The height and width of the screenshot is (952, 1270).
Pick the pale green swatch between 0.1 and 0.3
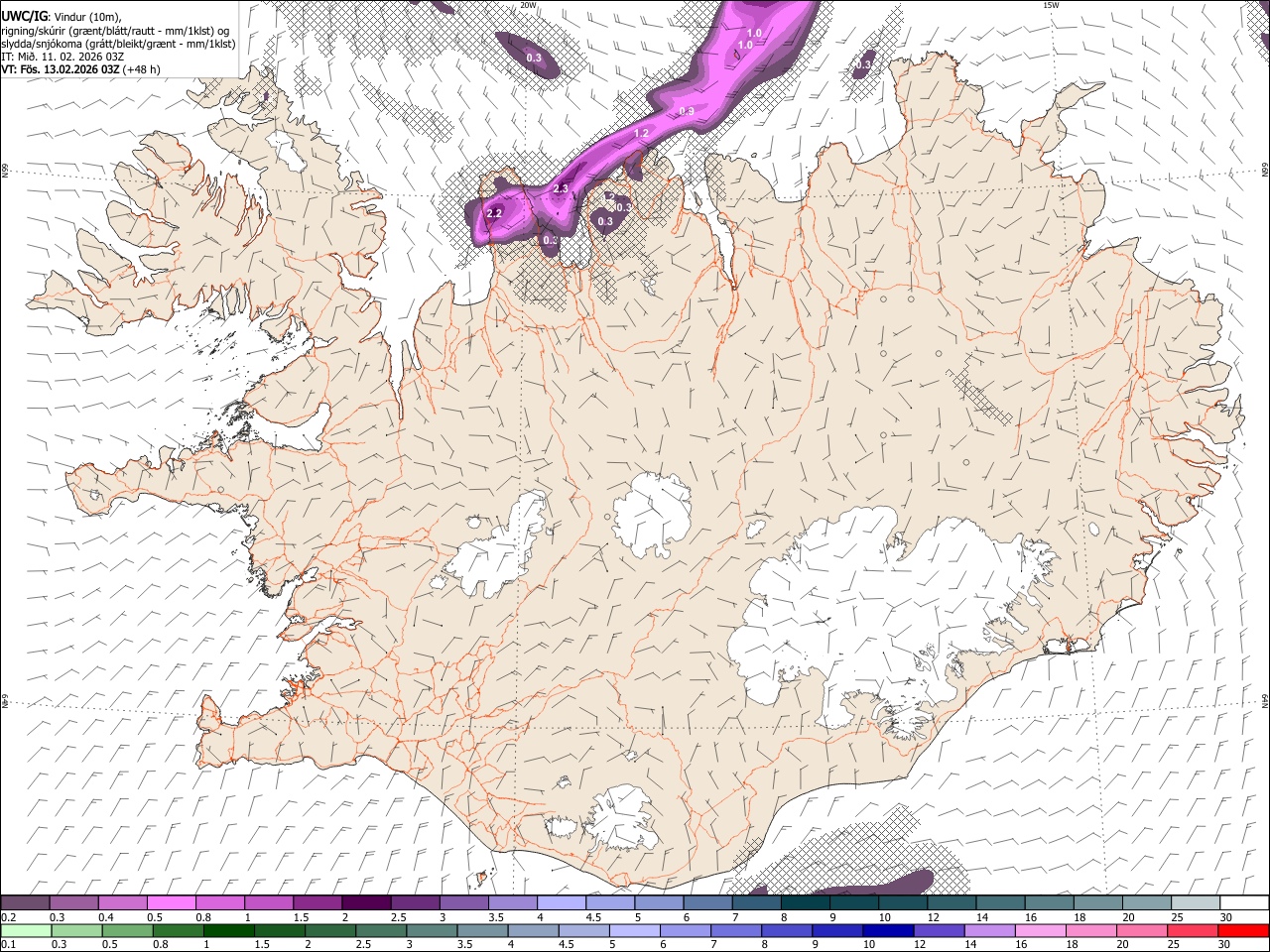[27, 930]
